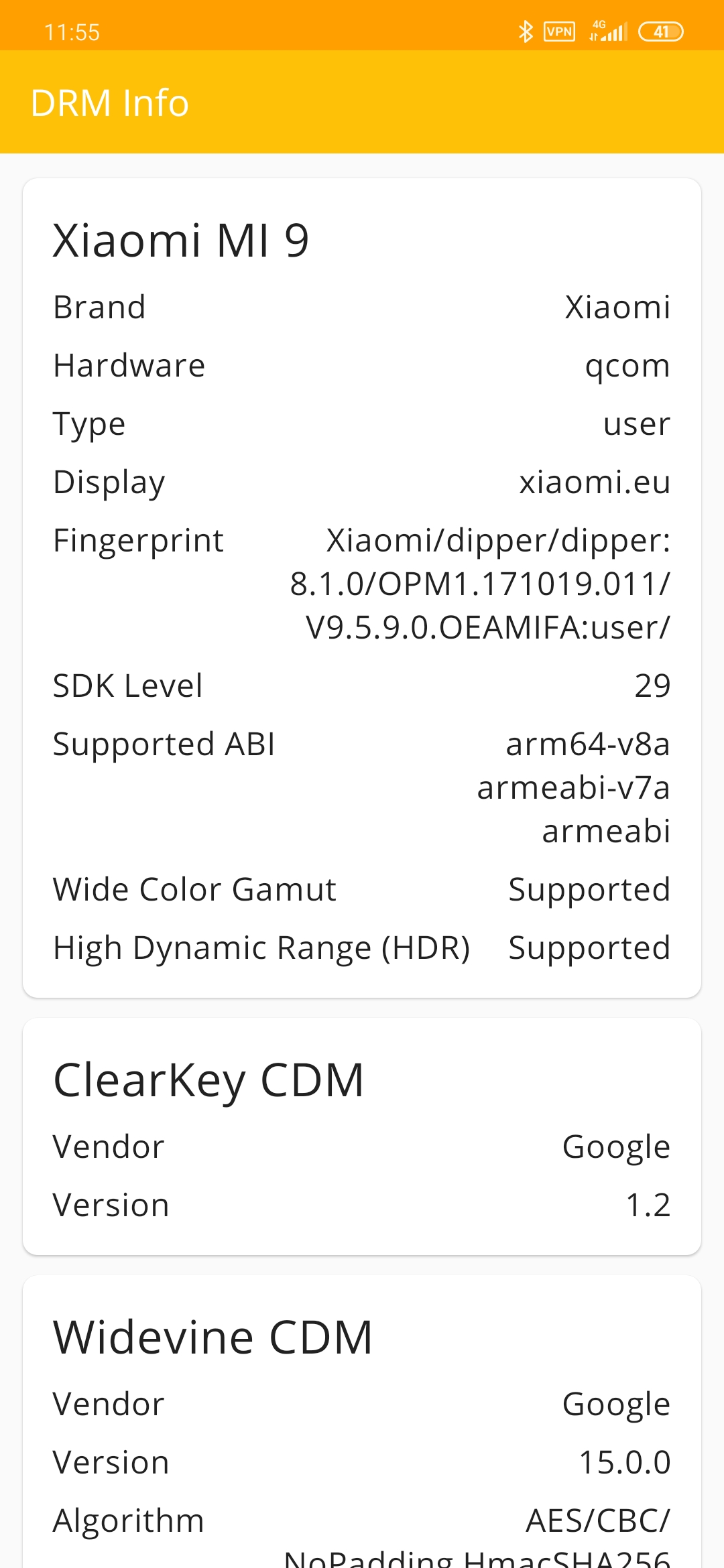Tap the Xiaomi MI 9 card heading
Screen dimensions: 724x1568
coord(181,240)
